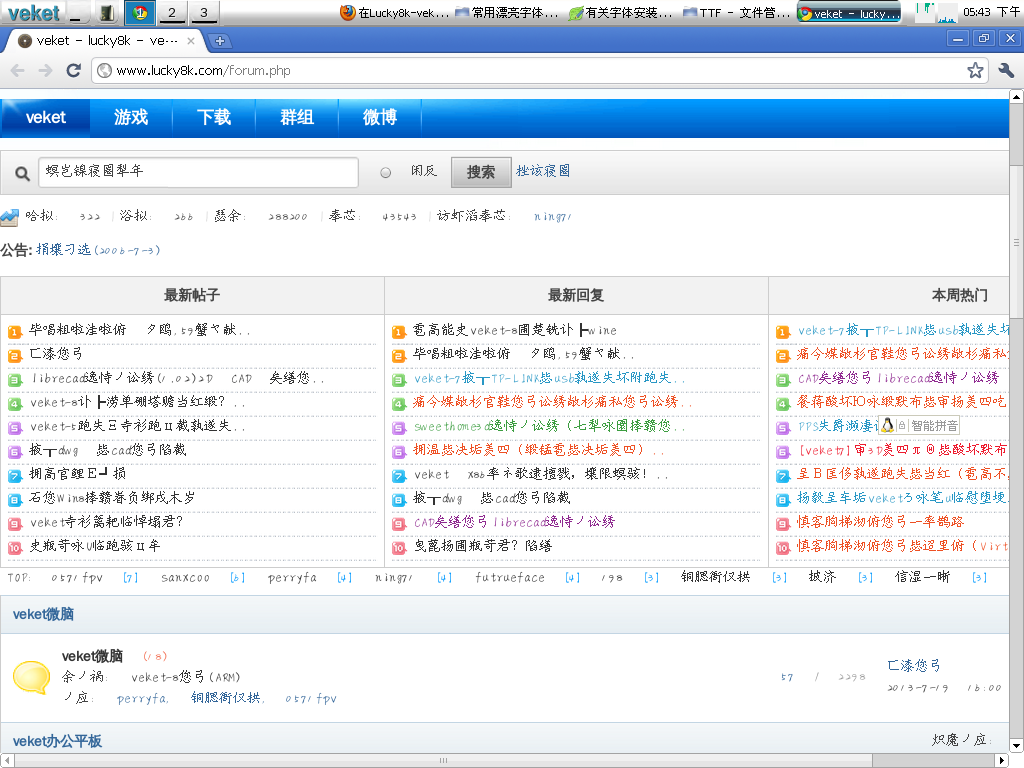This screenshot has width=1024, height=768.
Task: Launch the terminal icon in the taskbar
Action: point(107,12)
